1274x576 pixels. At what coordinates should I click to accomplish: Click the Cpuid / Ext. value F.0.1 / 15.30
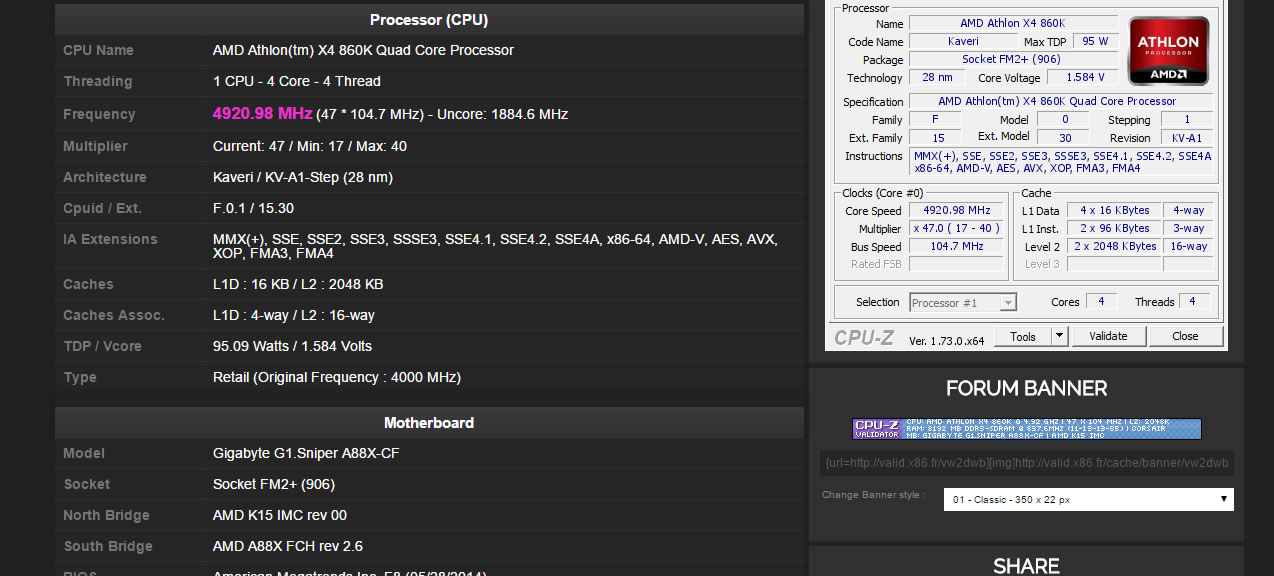click(253, 208)
